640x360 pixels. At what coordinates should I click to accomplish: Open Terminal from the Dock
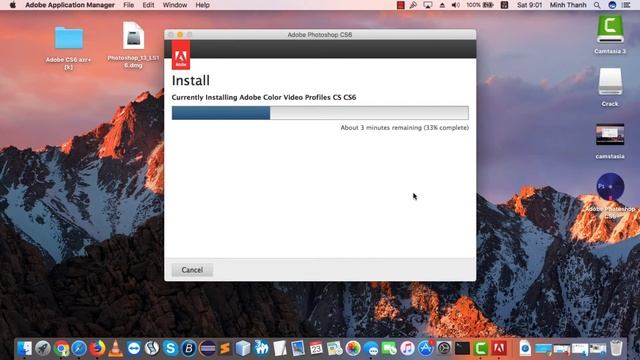(462, 348)
